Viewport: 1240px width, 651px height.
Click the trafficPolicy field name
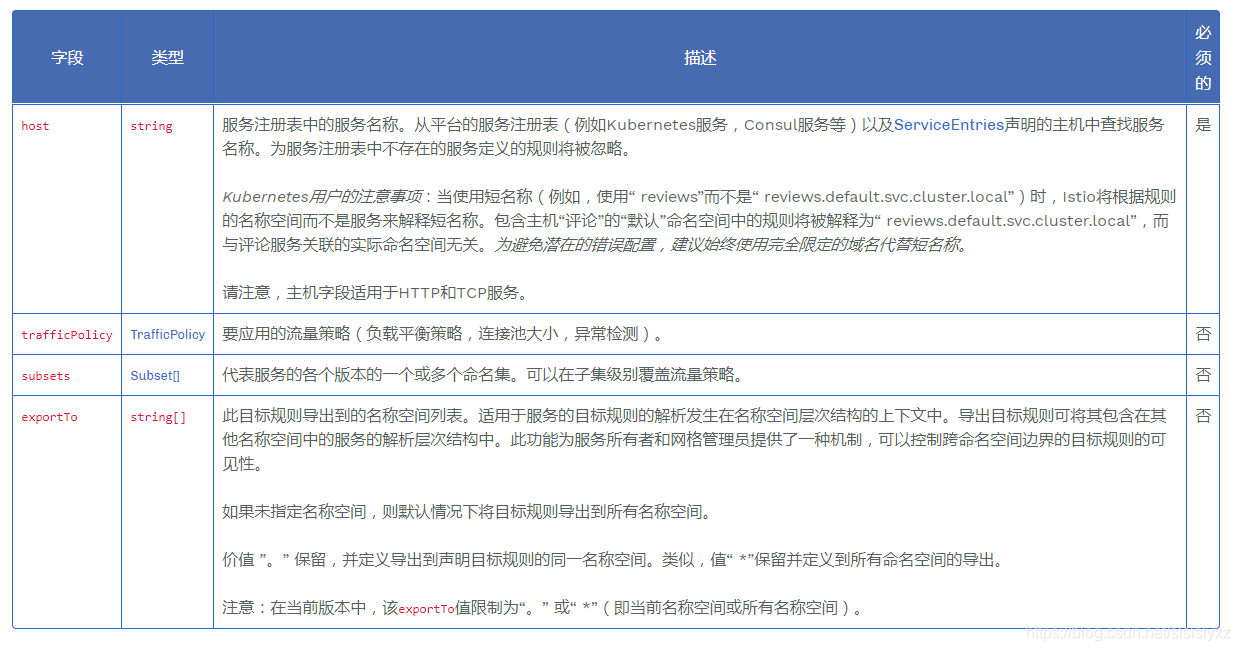click(66, 334)
